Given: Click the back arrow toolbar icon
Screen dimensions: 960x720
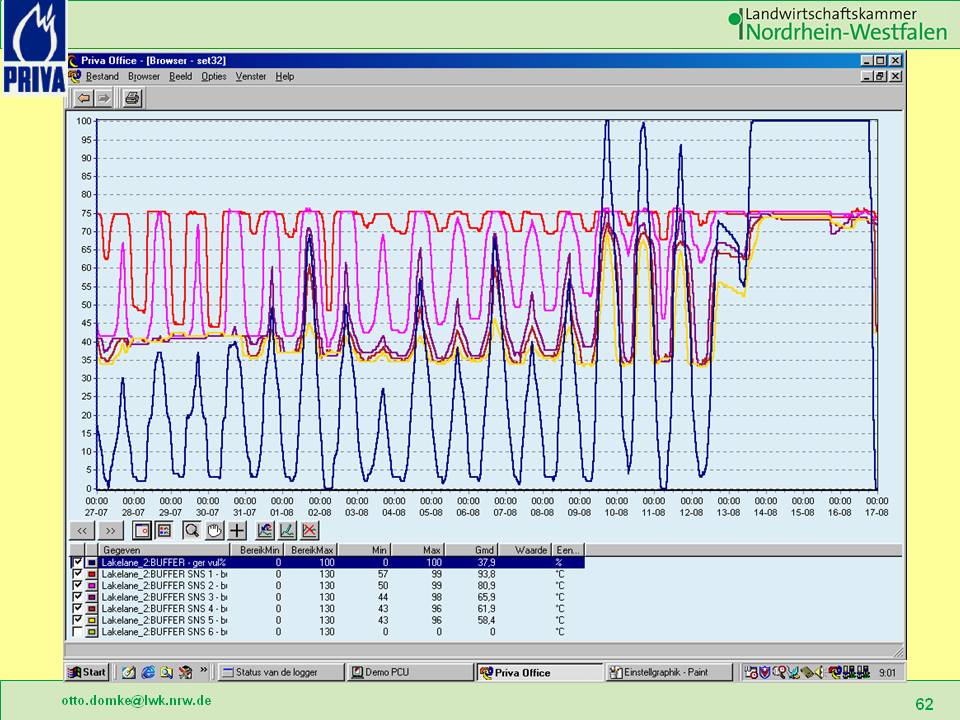Looking at the screenshot, I should point(83,98).
